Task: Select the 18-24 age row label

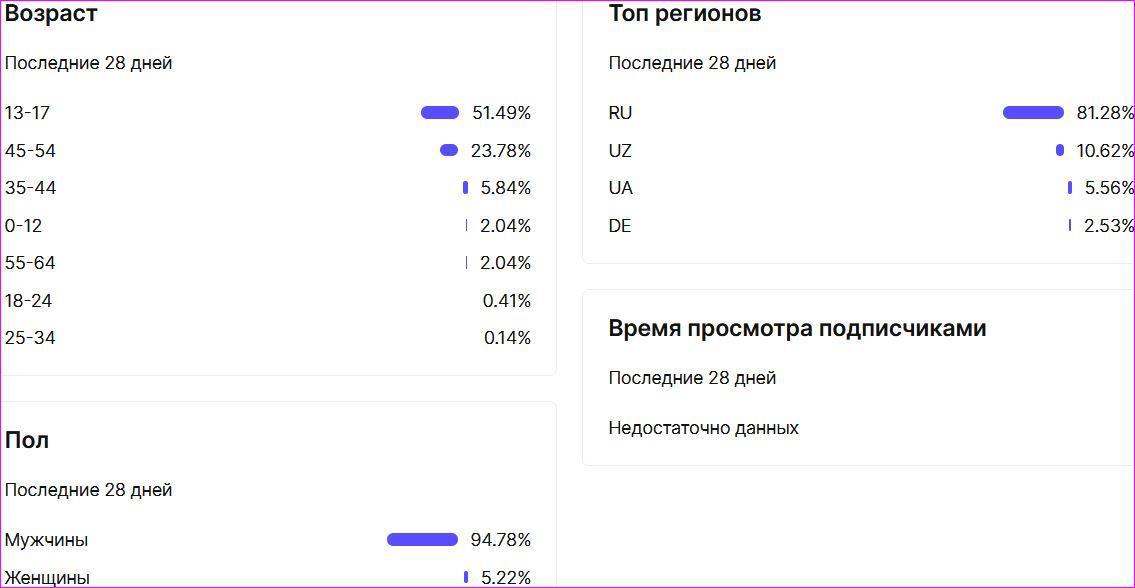Action: [x=28, y=301]
